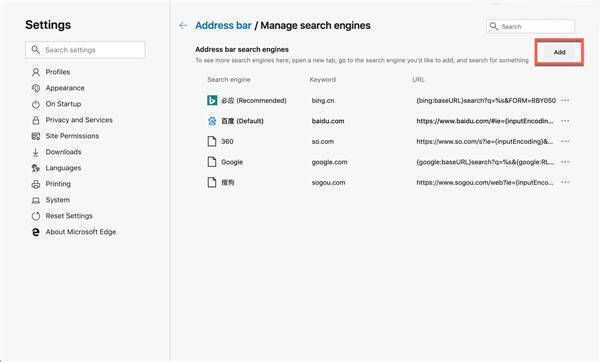The image size is (600, 362).
Task: Select baidu.com keyword text
Action: (328, 121)
